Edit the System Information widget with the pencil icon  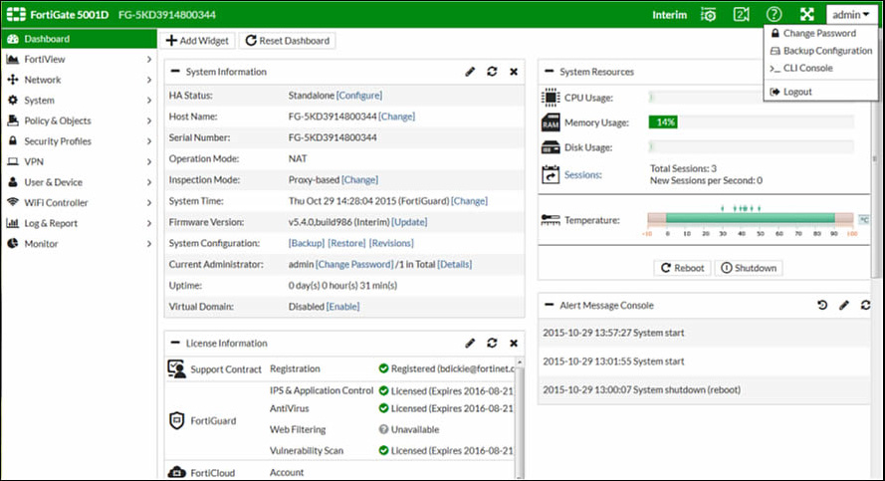[x=470, y=72]
